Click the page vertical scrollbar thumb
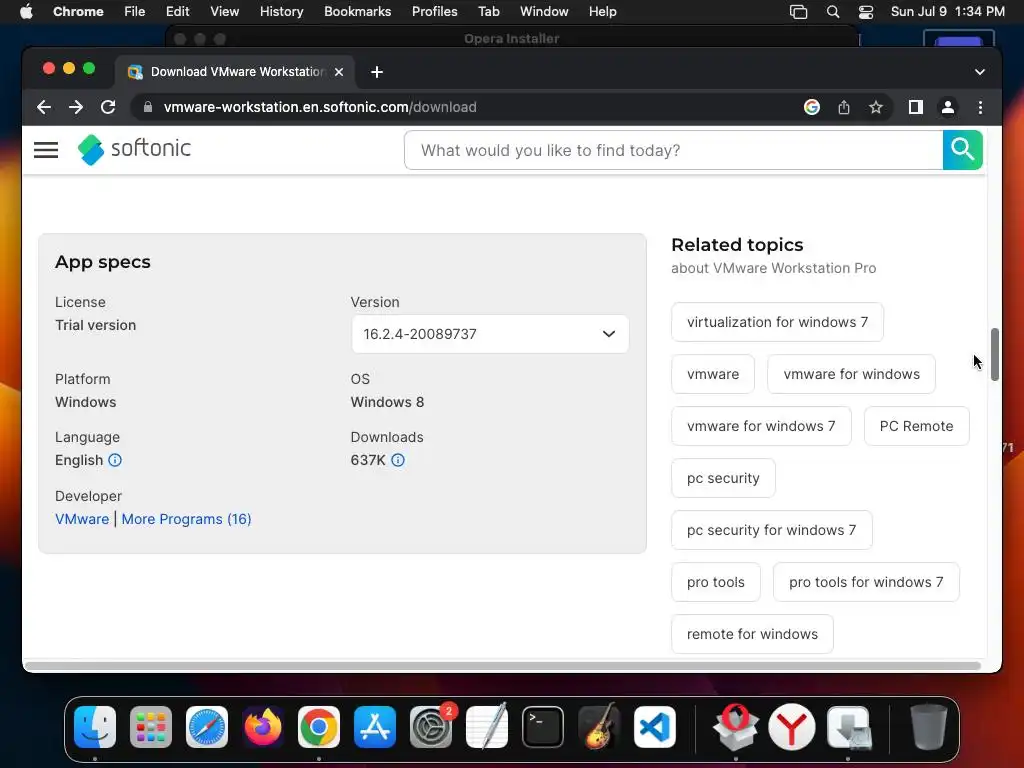This screenshot has height=768, width=1024. (x=995, y=355)
